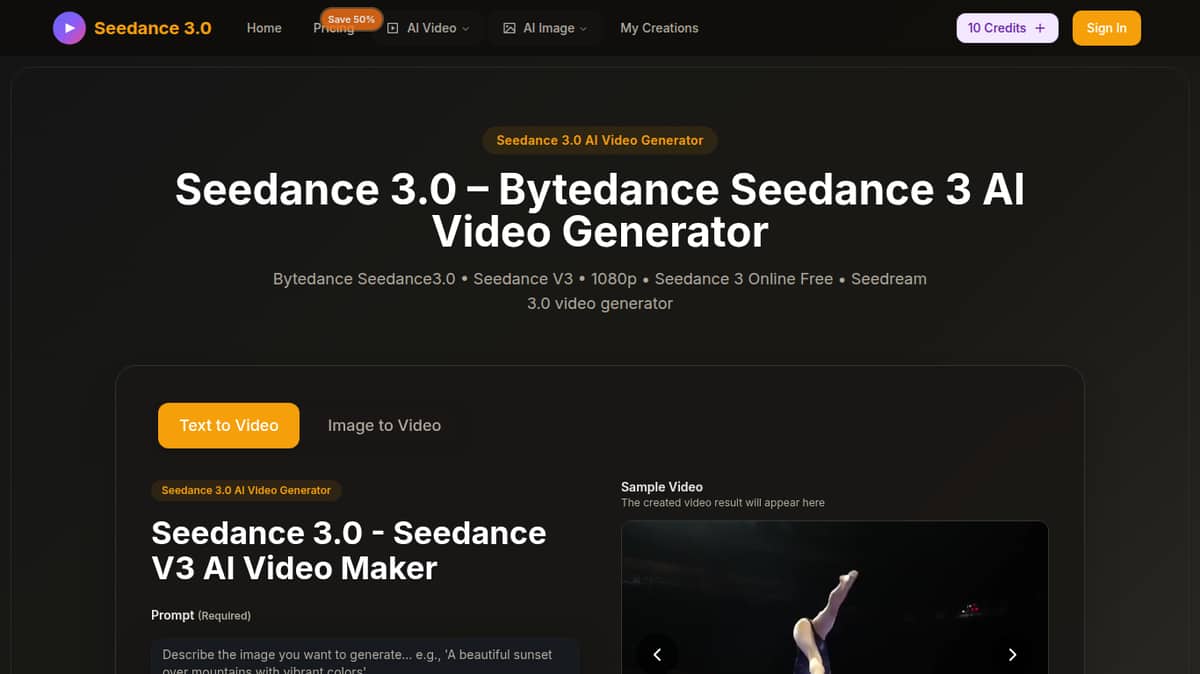1200x674 pixels.
Task: Click the main Bytedance Seedance 3 headline
Action: (600, 210)
